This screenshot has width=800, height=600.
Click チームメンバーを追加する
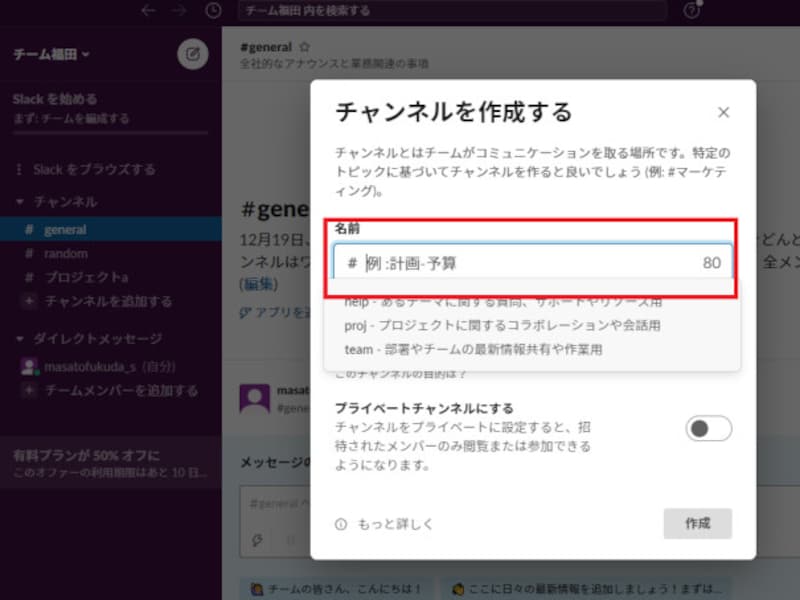[121, 391]
